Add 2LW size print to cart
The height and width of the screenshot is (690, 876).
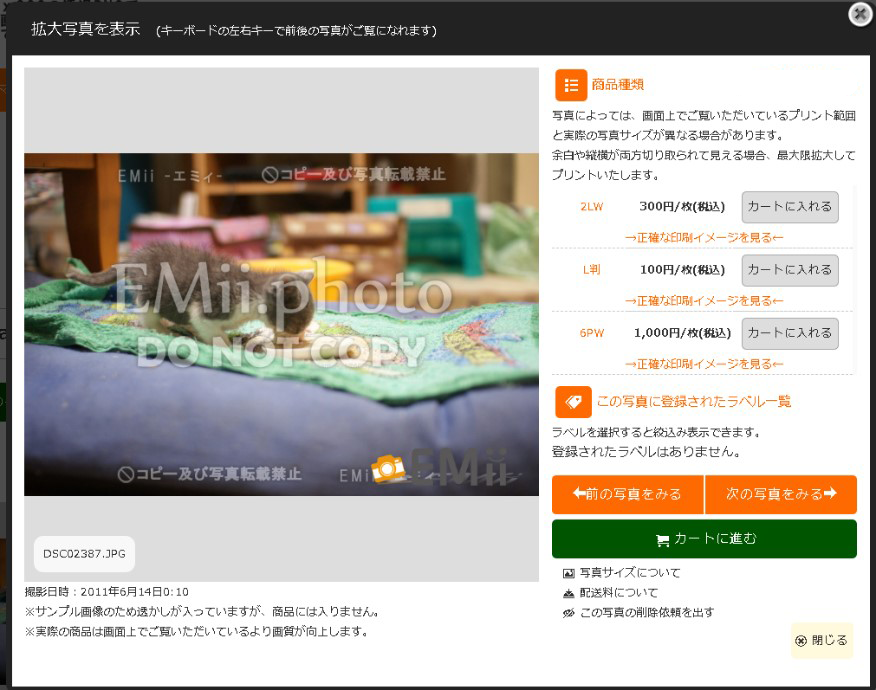coord(789,207)
